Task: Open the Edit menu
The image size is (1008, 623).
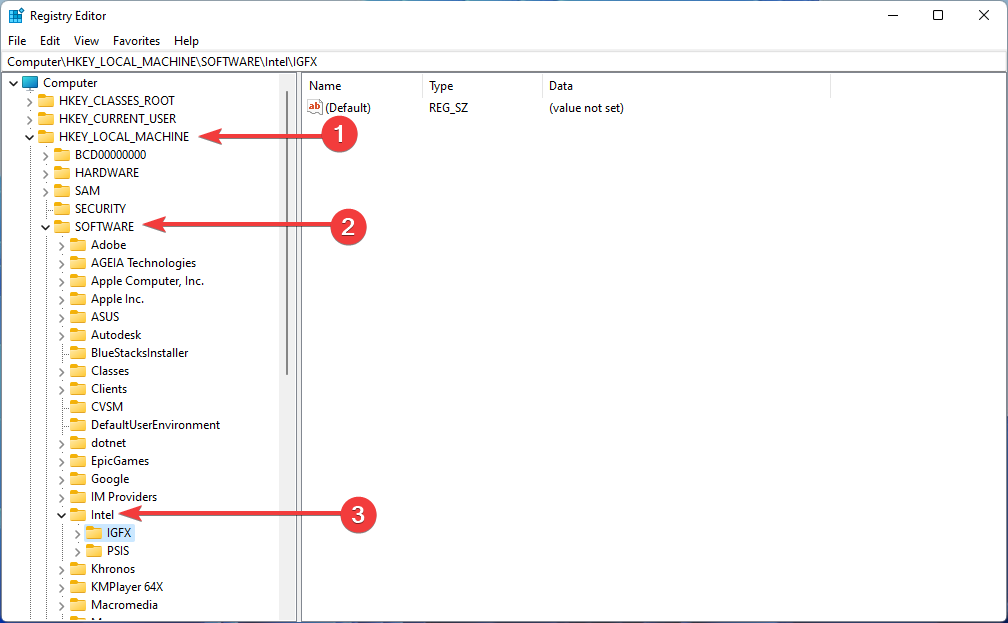Action: click(49, 40)
